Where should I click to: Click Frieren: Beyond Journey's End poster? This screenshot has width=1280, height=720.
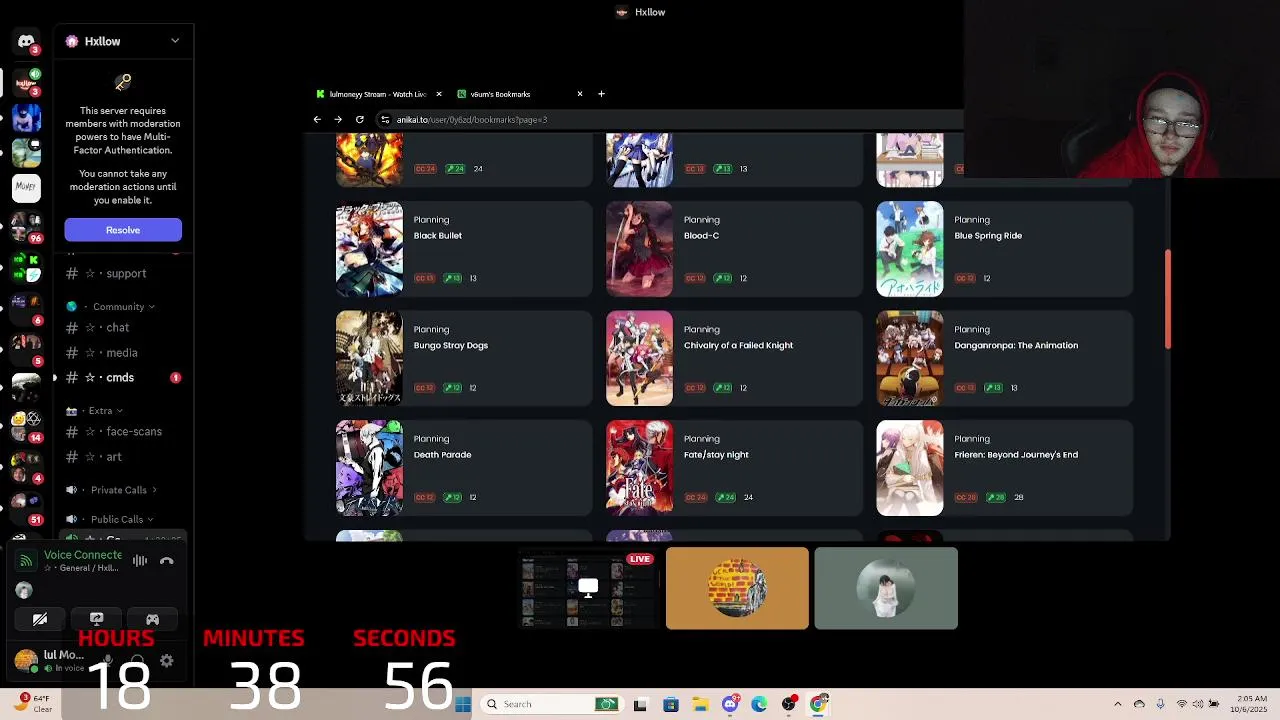tap(909, 468)
